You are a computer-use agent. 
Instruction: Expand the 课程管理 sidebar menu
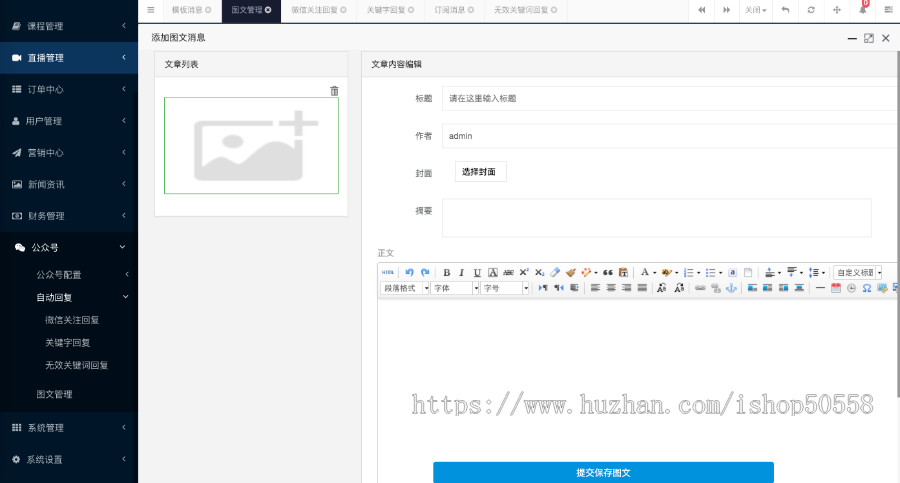tap(69, 26)
